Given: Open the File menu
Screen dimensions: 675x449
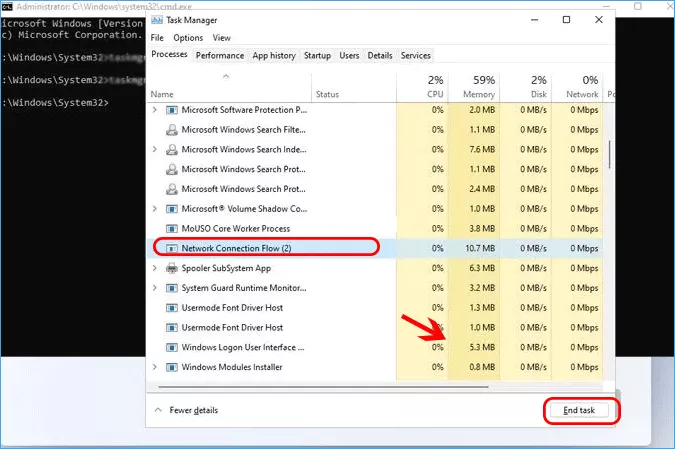Looking at the screenshot, I should pos(157,38).
